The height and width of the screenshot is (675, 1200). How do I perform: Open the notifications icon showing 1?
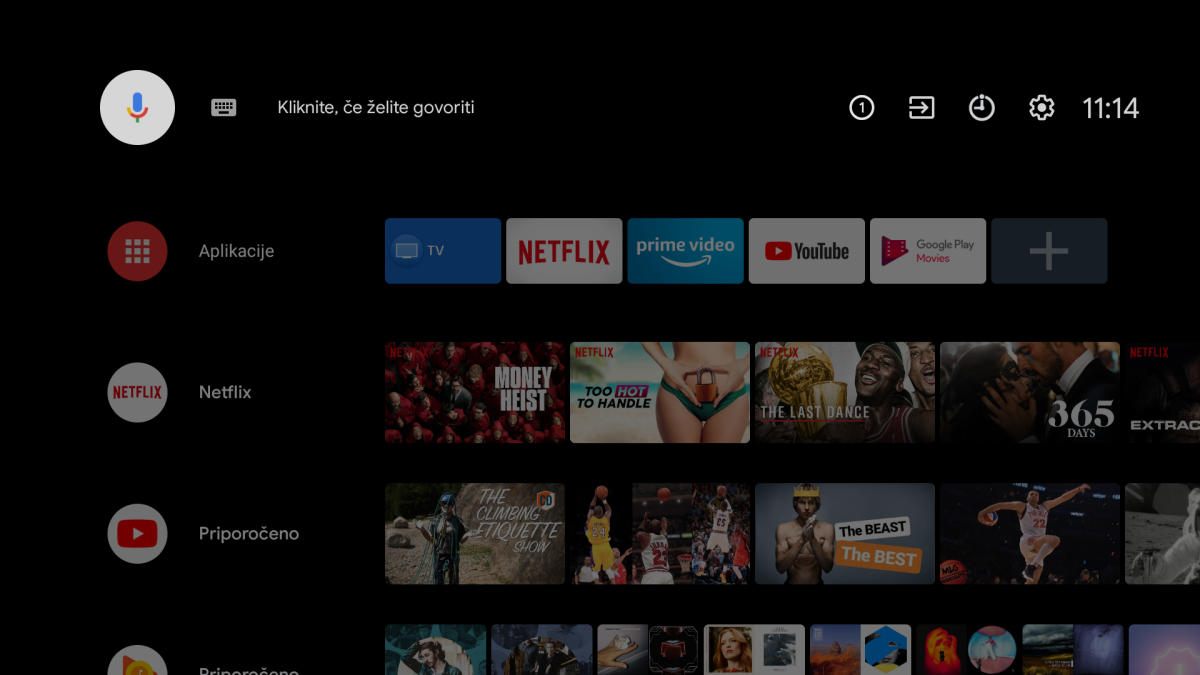[862, 108]
